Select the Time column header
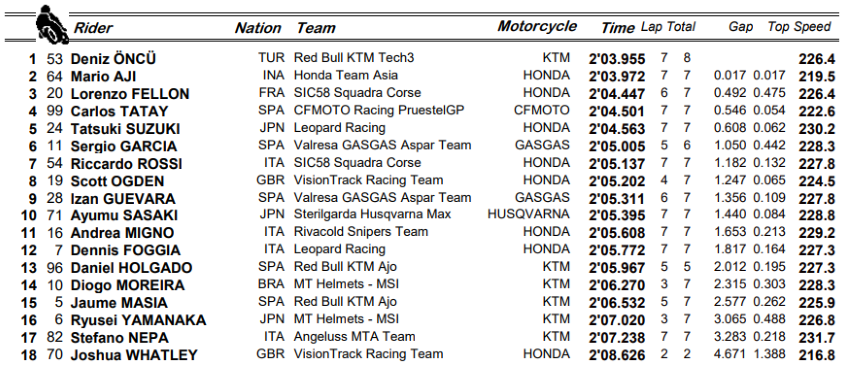Screen dimensions: 854x372 618,28
